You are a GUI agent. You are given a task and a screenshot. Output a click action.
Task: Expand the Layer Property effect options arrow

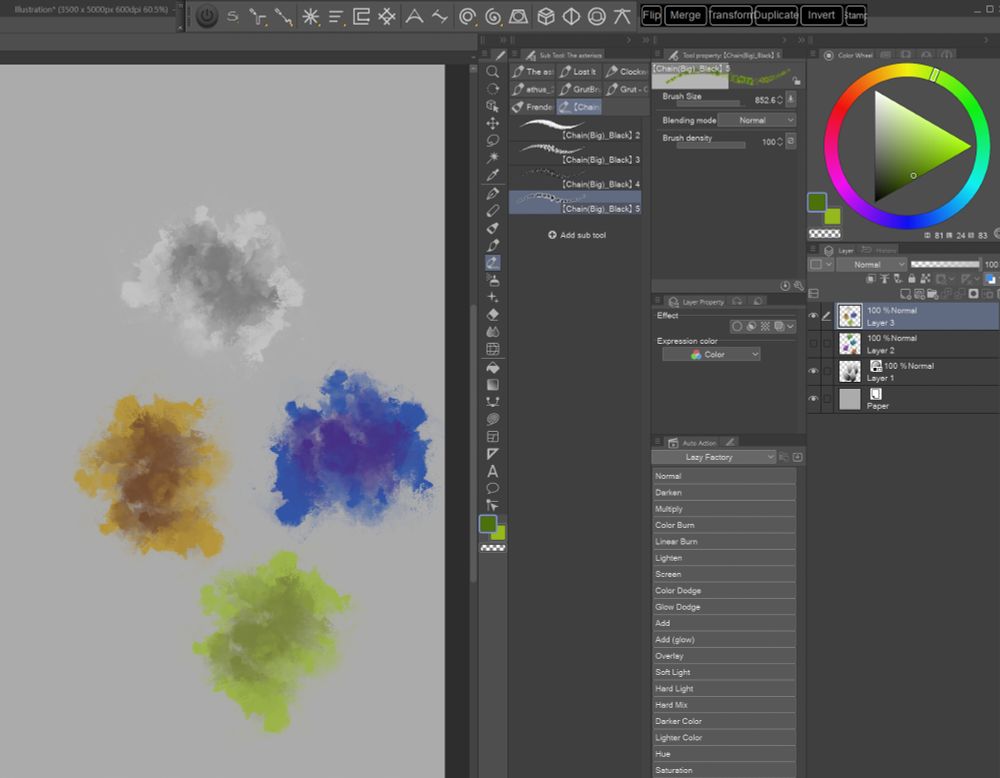click(x=791, y=327)
